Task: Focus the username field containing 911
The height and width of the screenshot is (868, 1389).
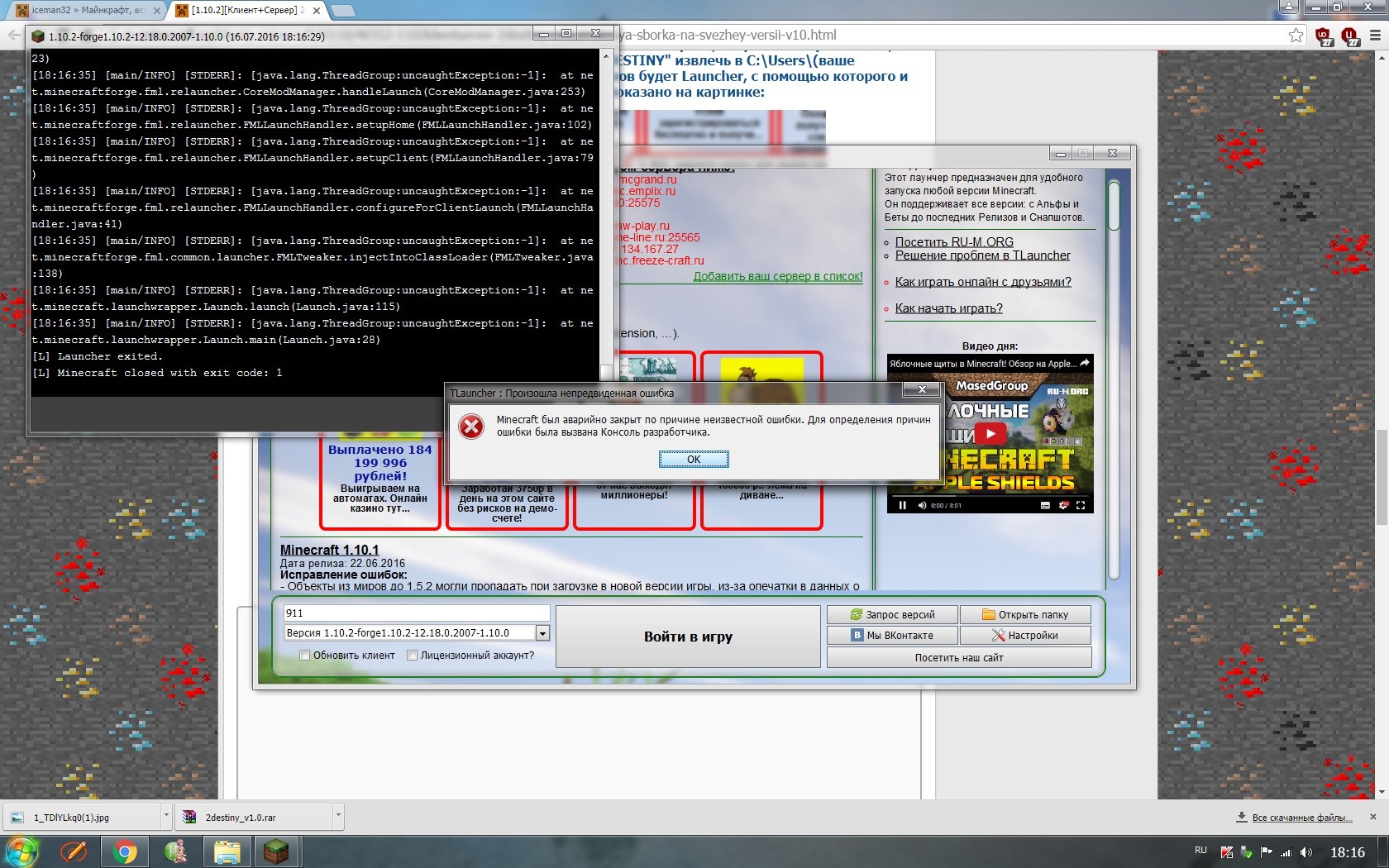Action: coord(416,613)
